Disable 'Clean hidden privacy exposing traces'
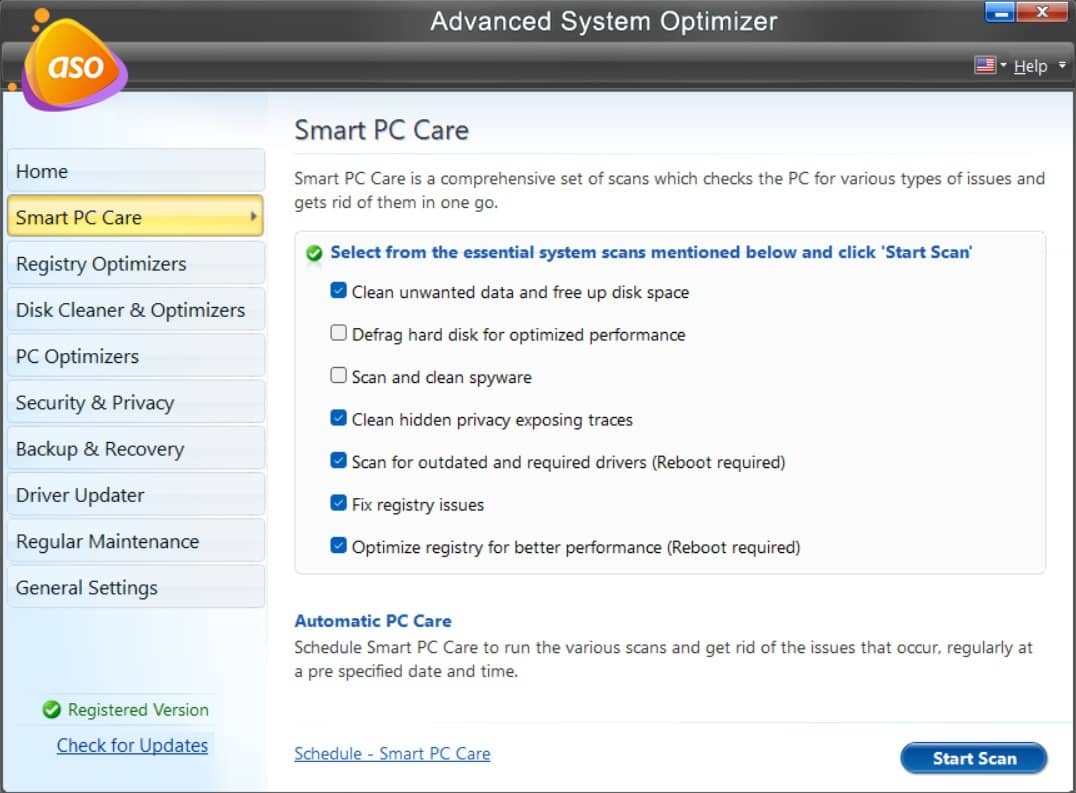The width and height of the screenshot is (1076, 793). [x=339, y=419]
